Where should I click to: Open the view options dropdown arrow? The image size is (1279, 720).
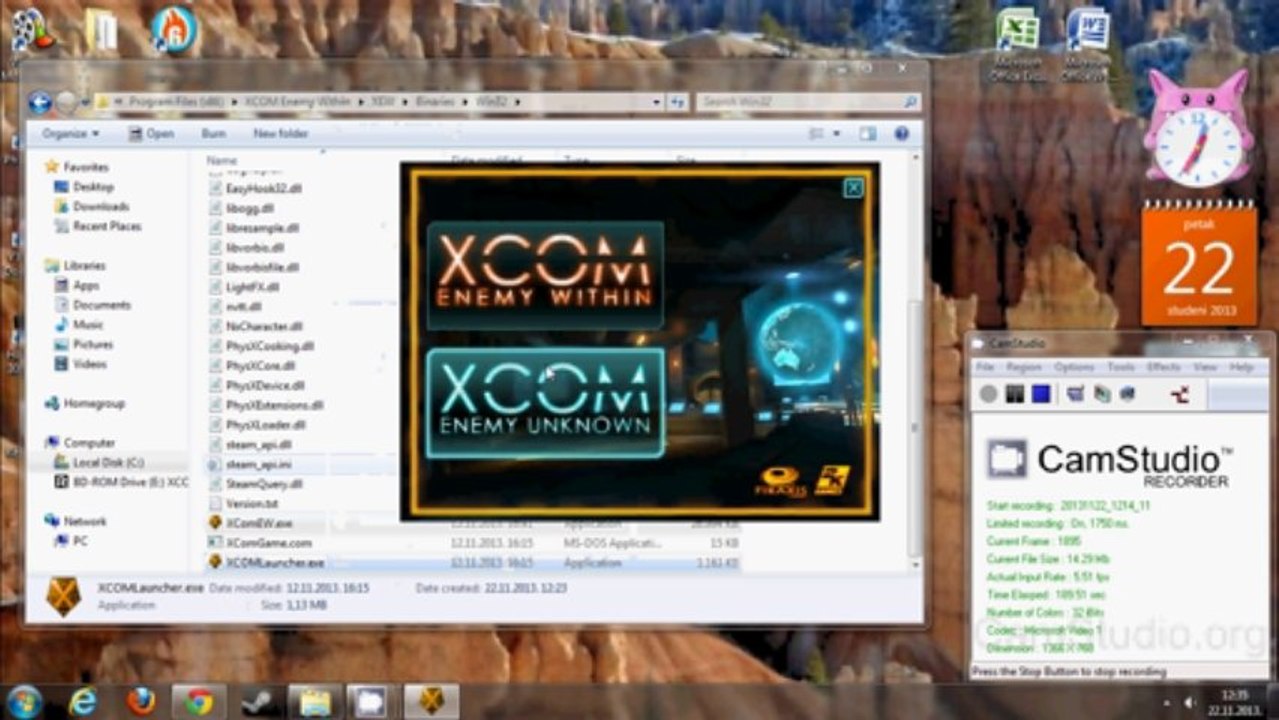tap(834, 133)
